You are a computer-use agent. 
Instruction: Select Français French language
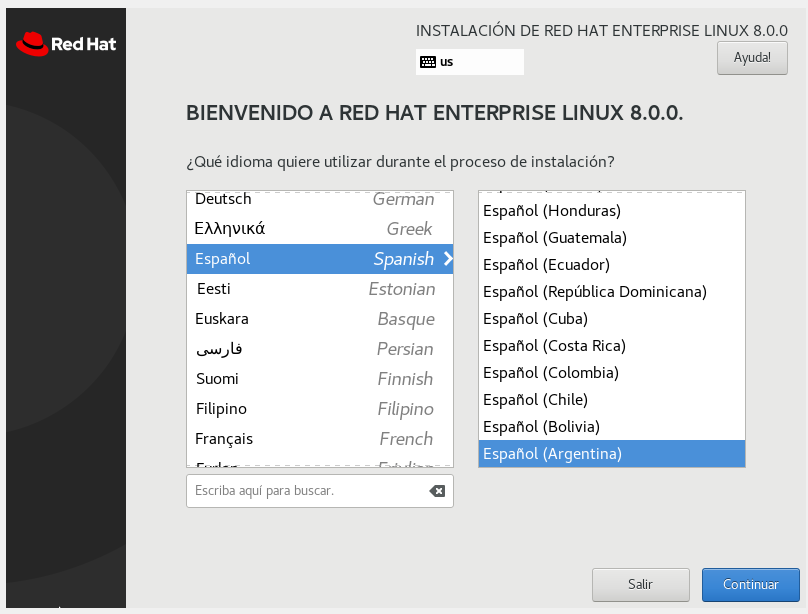[x=319, y=439]
